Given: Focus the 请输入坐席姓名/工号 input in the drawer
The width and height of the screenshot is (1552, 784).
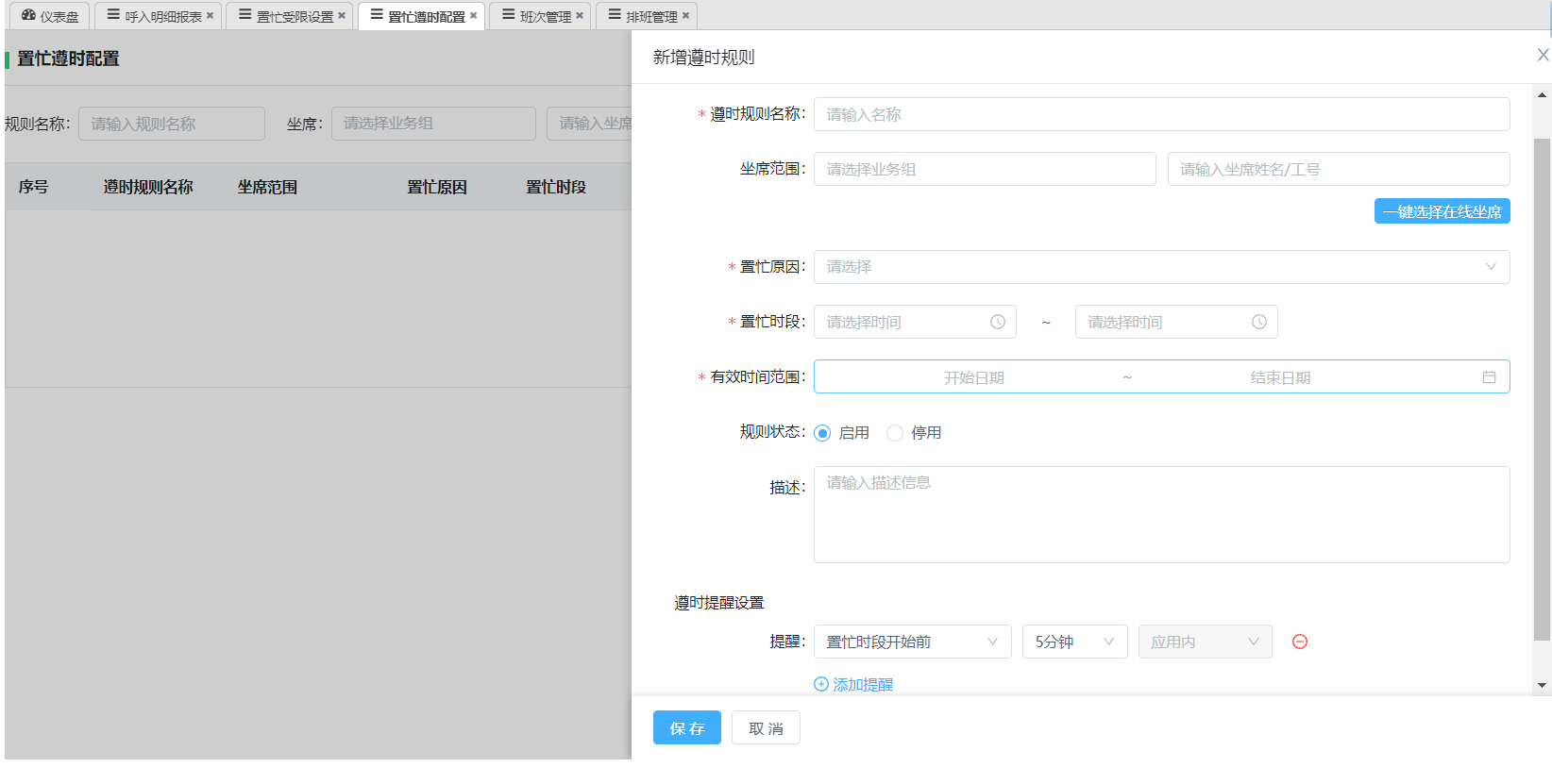Looking at the screenshot, I should (1339, 169).
